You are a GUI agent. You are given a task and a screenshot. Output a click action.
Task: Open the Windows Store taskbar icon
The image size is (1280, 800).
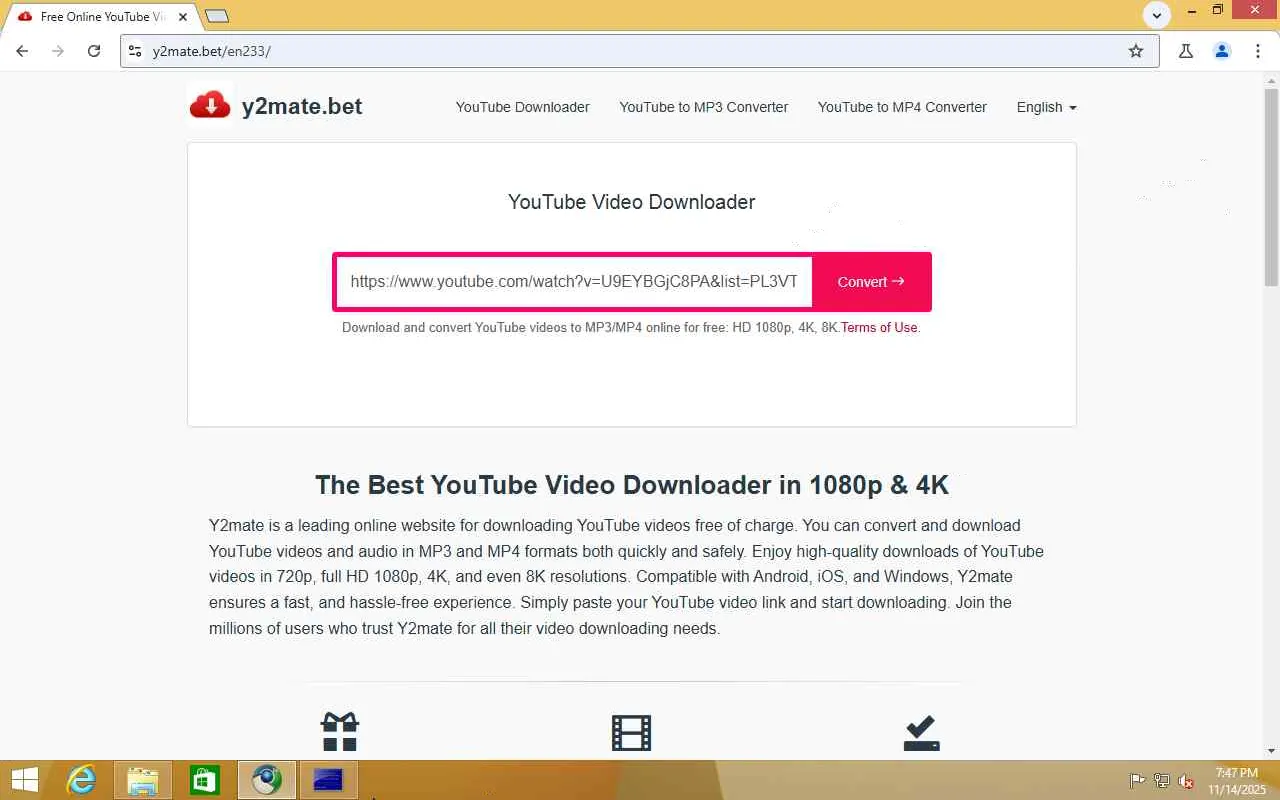tap(205, 780)
